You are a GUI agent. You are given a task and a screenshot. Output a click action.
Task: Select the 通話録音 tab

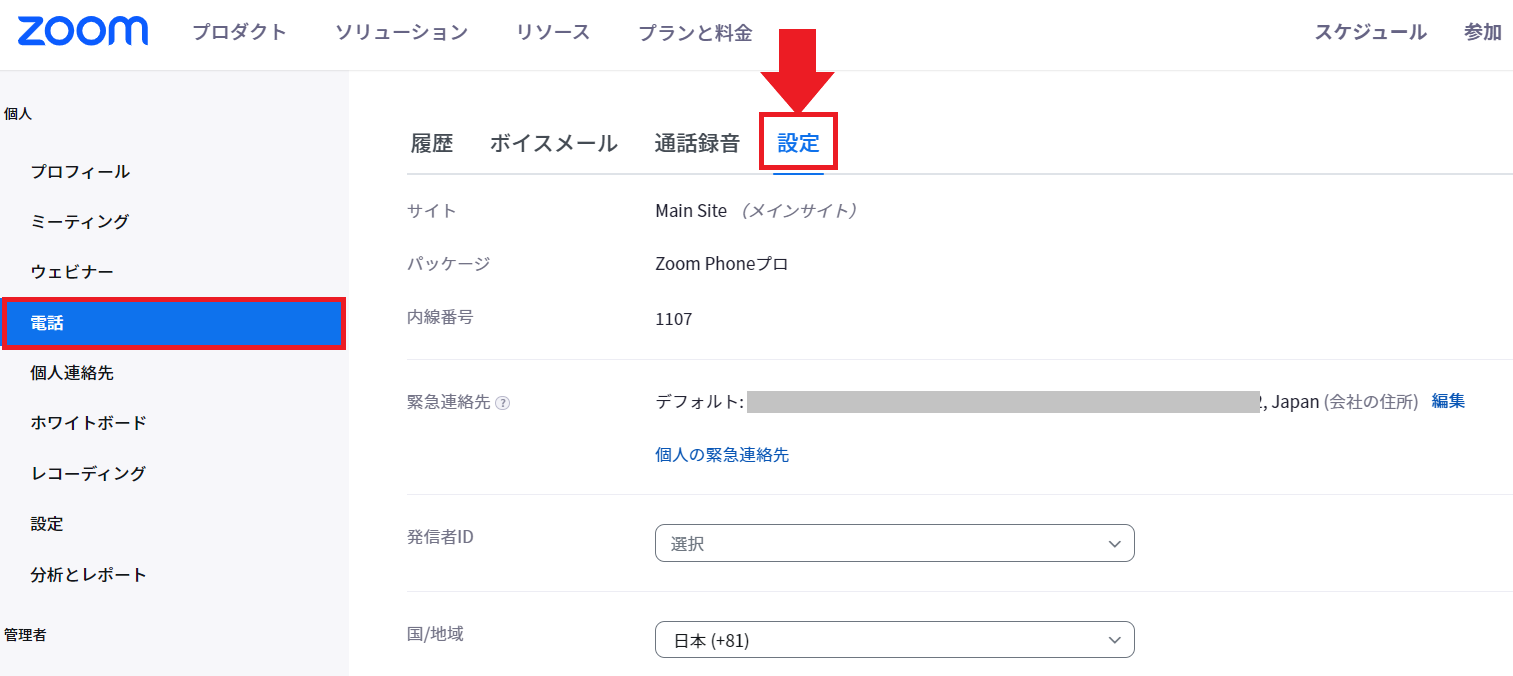(697, 143)
